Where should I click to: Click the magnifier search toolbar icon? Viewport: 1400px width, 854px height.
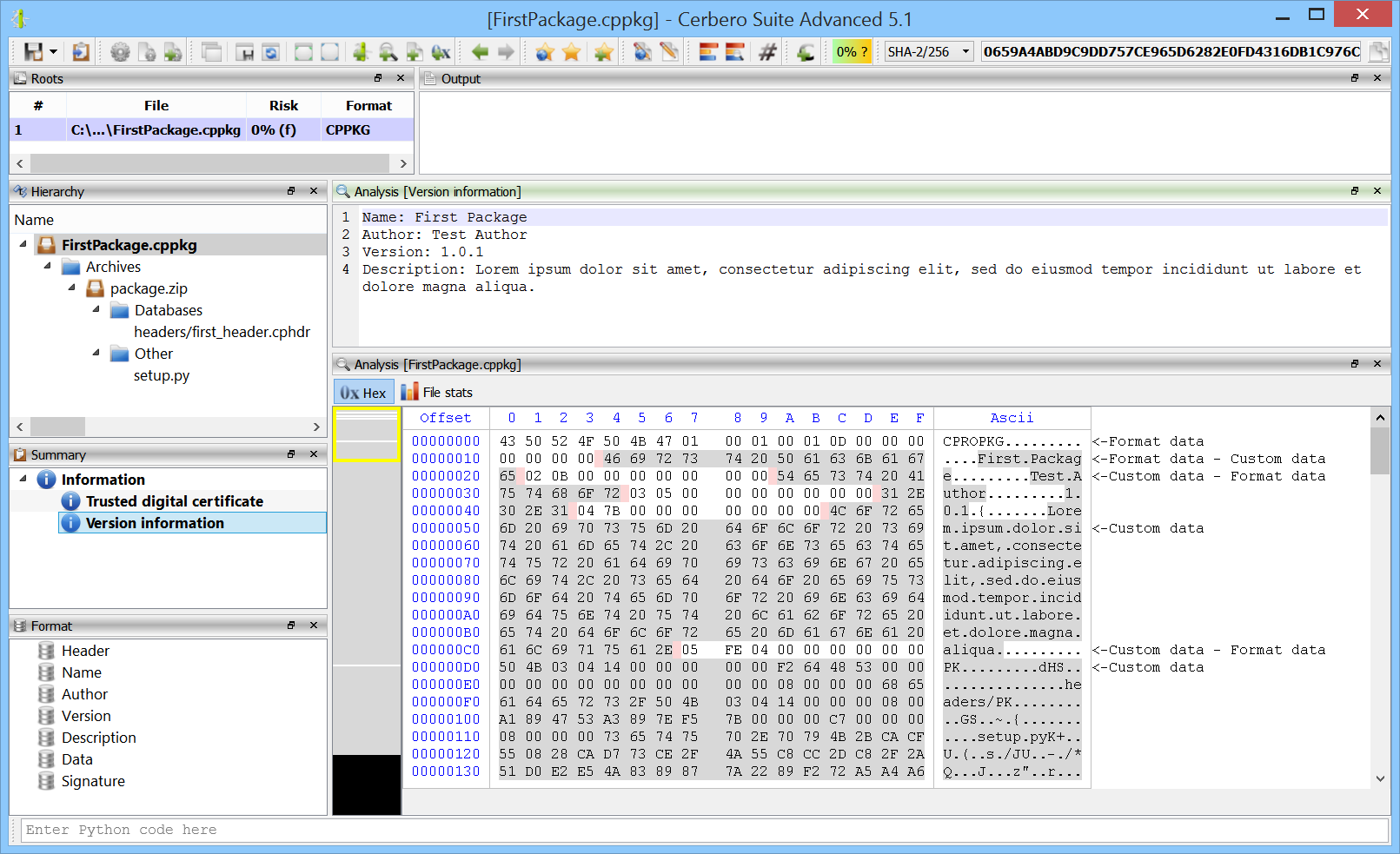pos(388,52)
